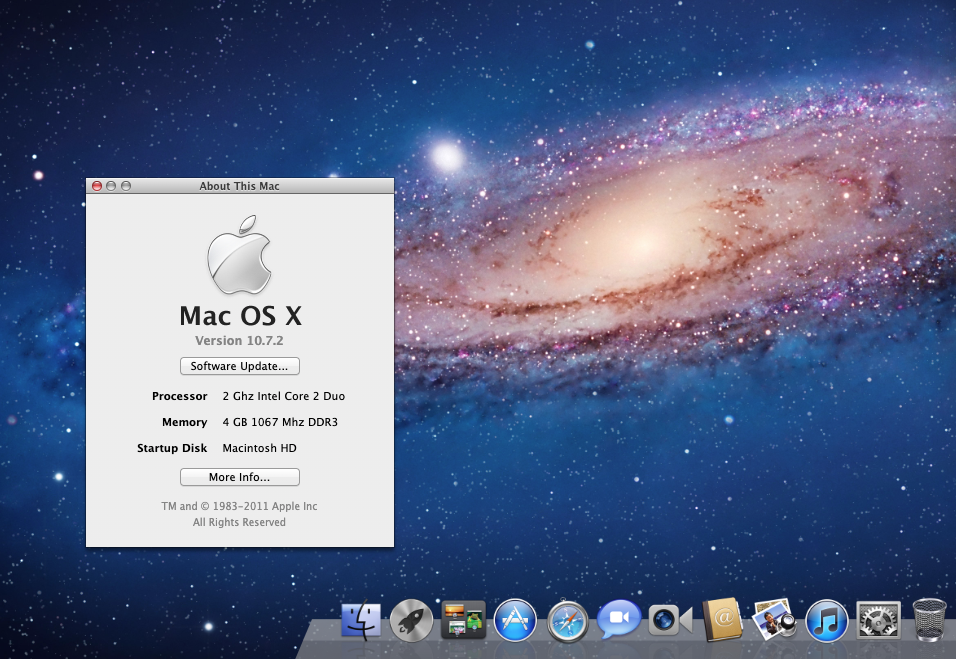Click the 'All Rights Reserved' text
This screenshot has height=659, width=956.
239,522
